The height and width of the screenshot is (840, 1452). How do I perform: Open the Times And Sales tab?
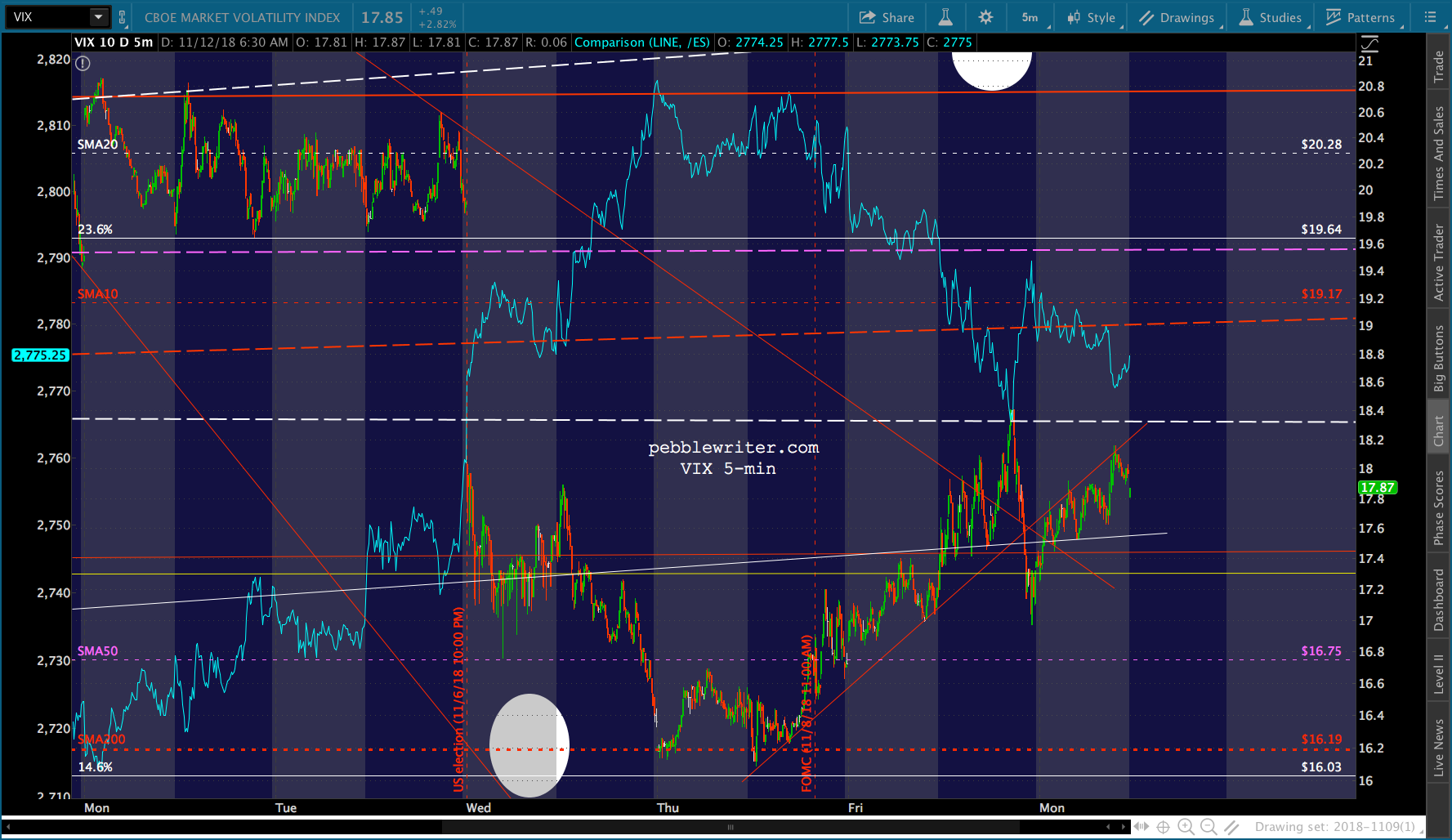(1439, 154)
